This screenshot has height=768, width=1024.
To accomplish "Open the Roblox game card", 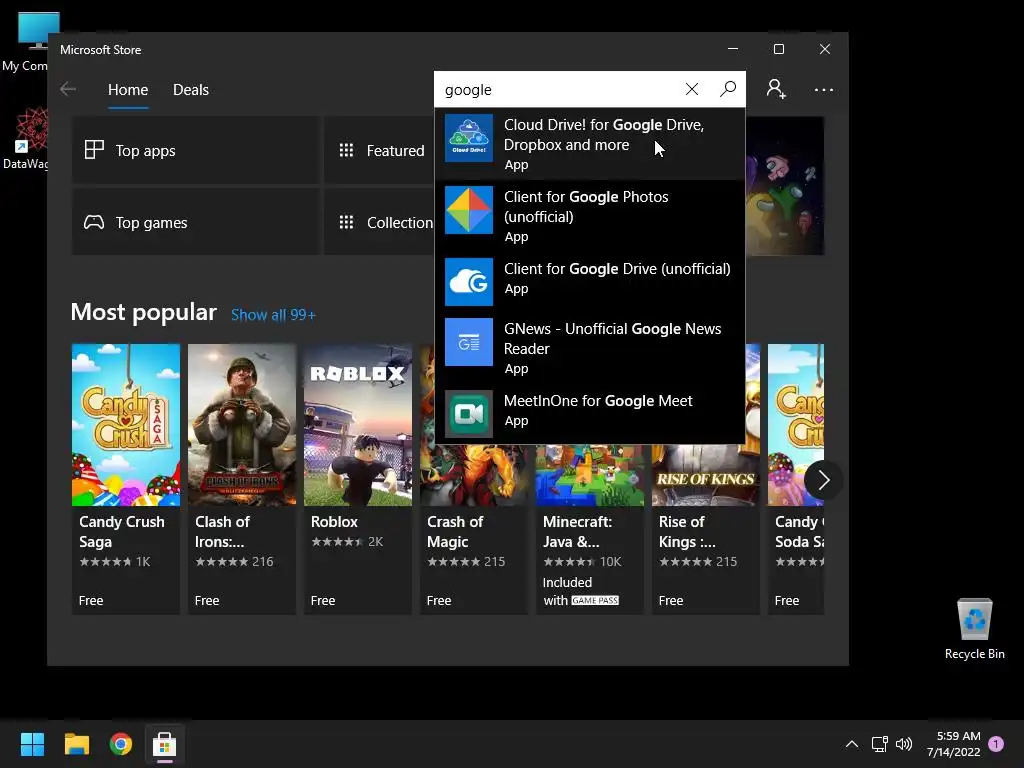I will pyautogui.click(x=358, y=479).
